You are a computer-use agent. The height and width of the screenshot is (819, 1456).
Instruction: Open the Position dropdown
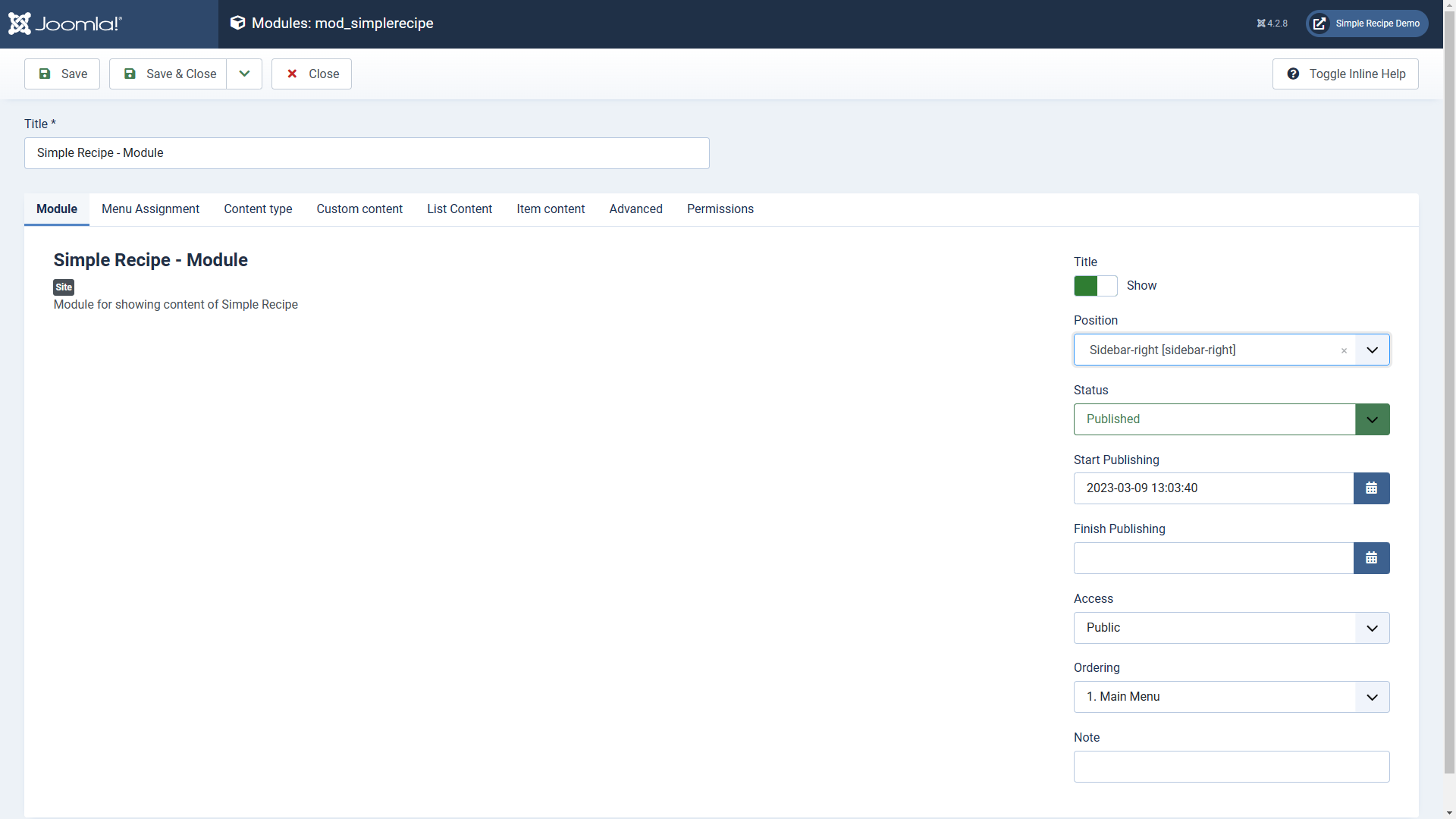pyautogui.click(x=1372, y=350)
